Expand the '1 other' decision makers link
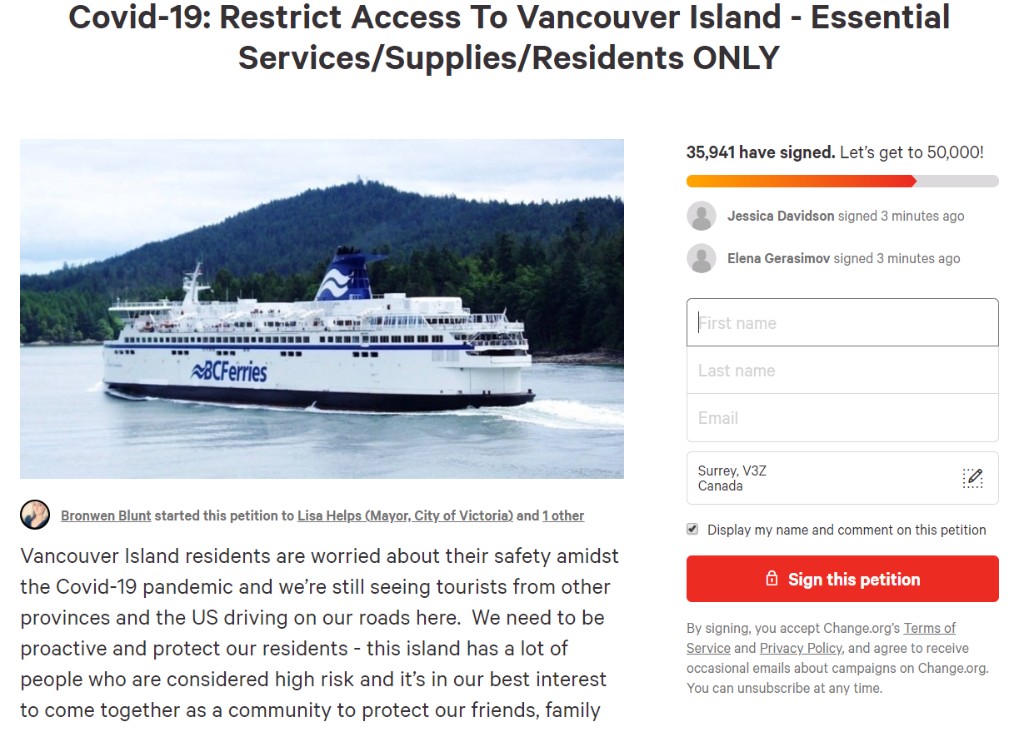This screenshot has width=1024, height=732. tap(563, 515)
